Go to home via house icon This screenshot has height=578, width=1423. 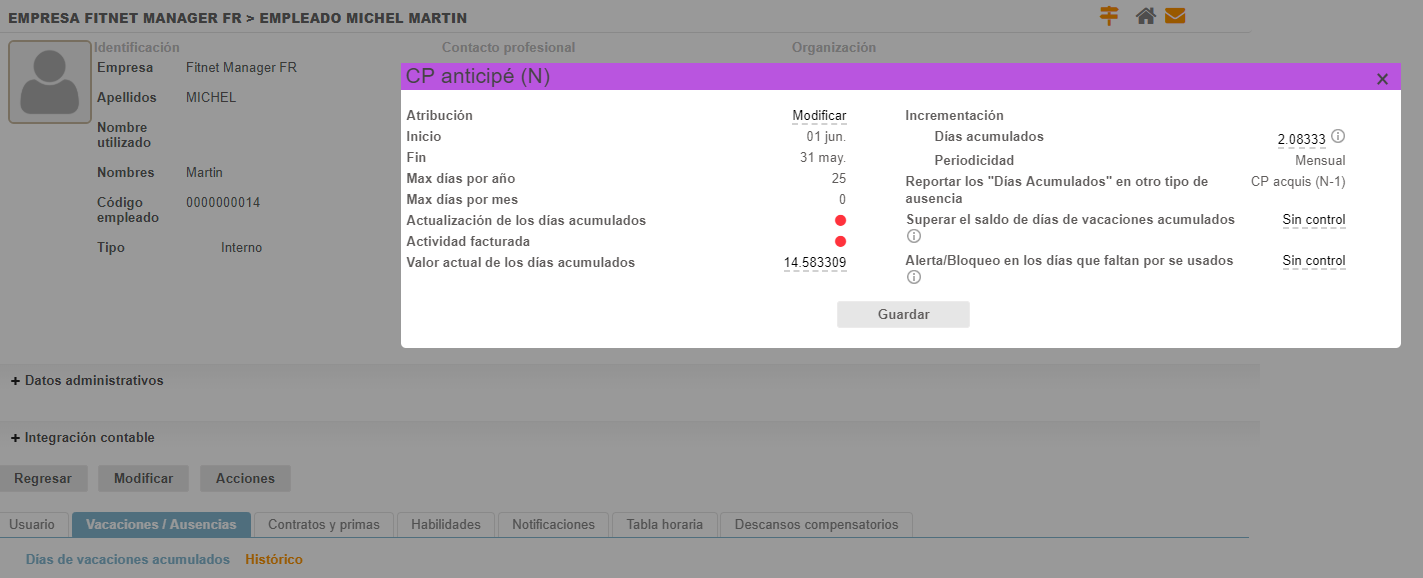pyautogui.click(x=1146, y=16)
